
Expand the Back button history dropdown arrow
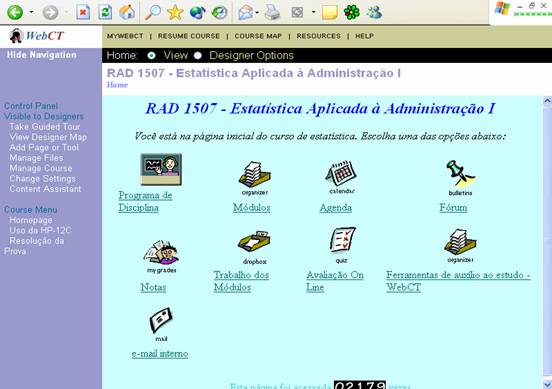point(31,12)
